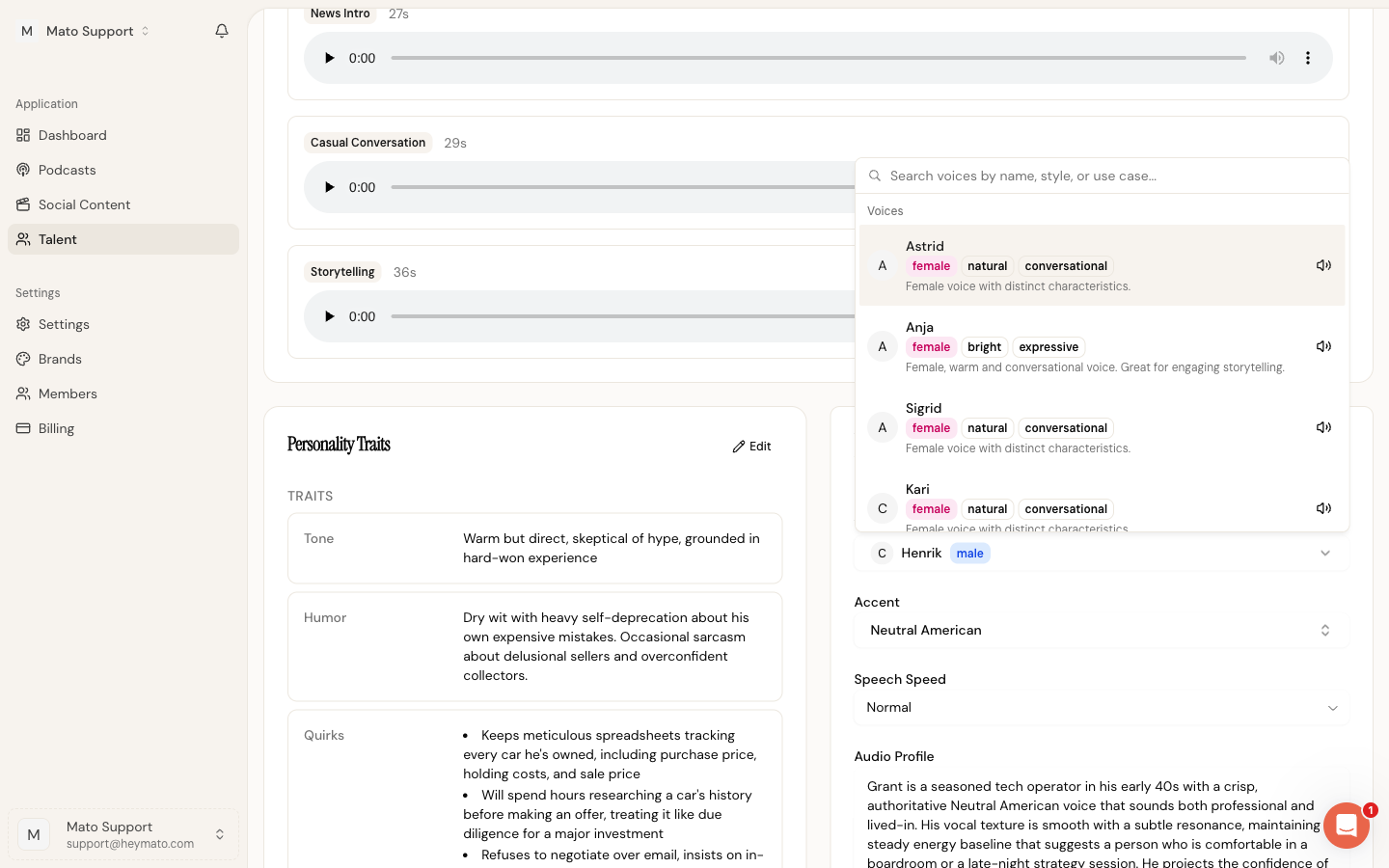Preview the Kari voice audio
Image resolution: width=1389 pixels, height=868 pixels.
tap(1323, 508)
